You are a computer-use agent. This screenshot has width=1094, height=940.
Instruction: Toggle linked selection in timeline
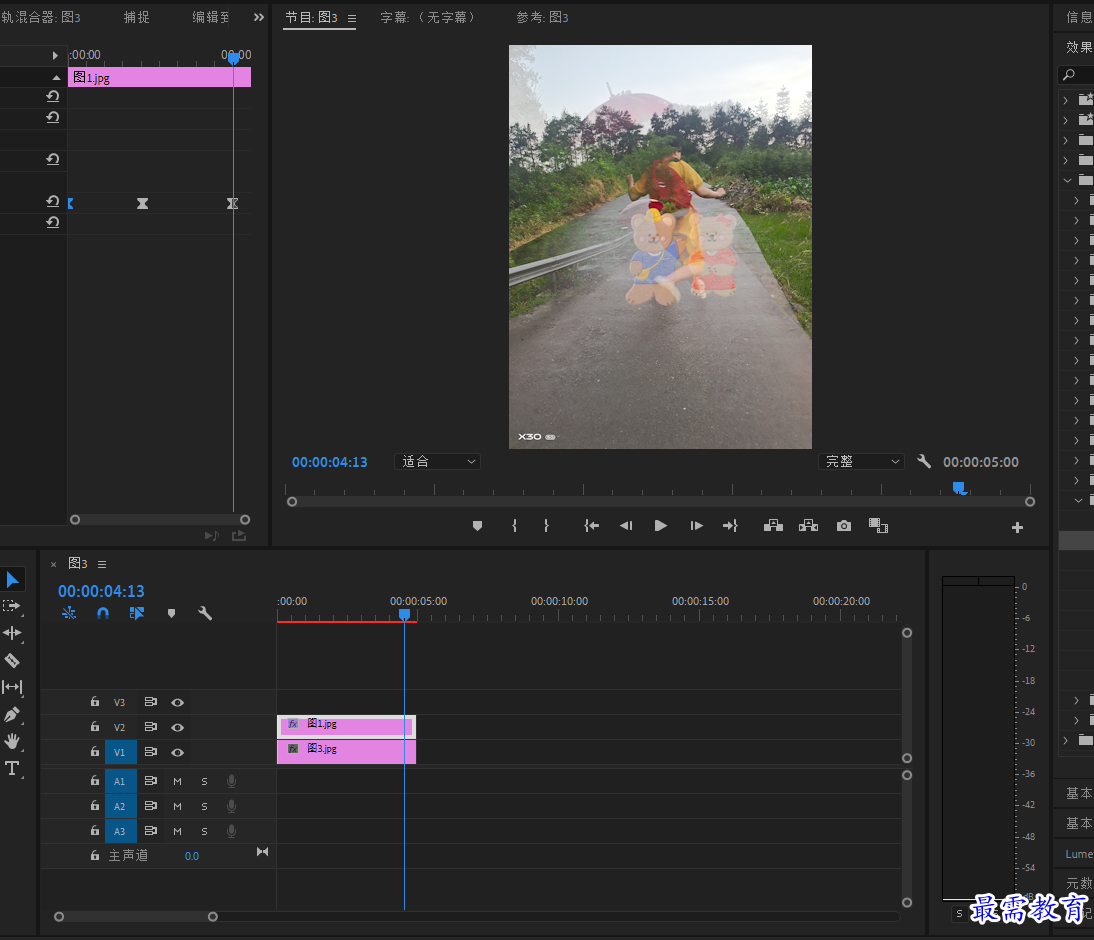[x=137, y=613]
